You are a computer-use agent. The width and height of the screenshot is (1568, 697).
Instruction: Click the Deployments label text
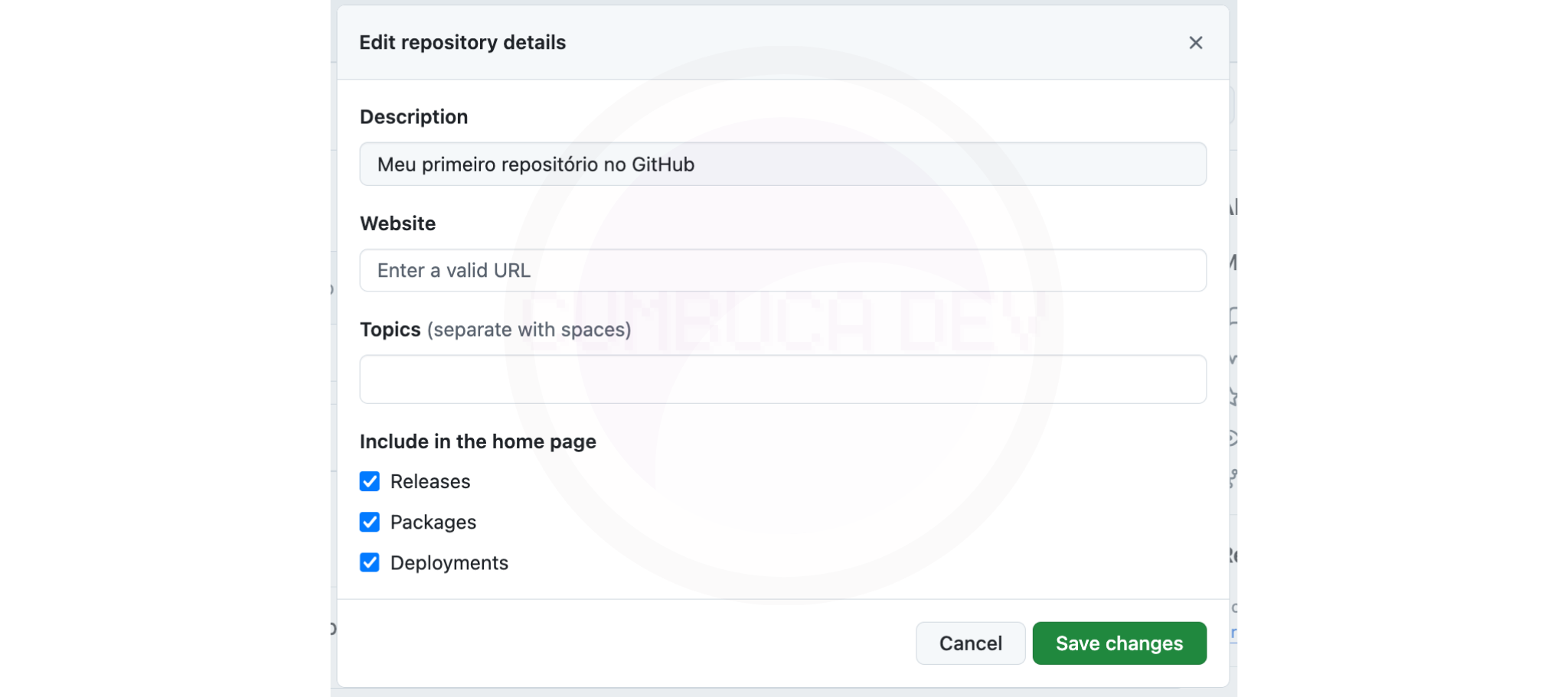(449, 562)
